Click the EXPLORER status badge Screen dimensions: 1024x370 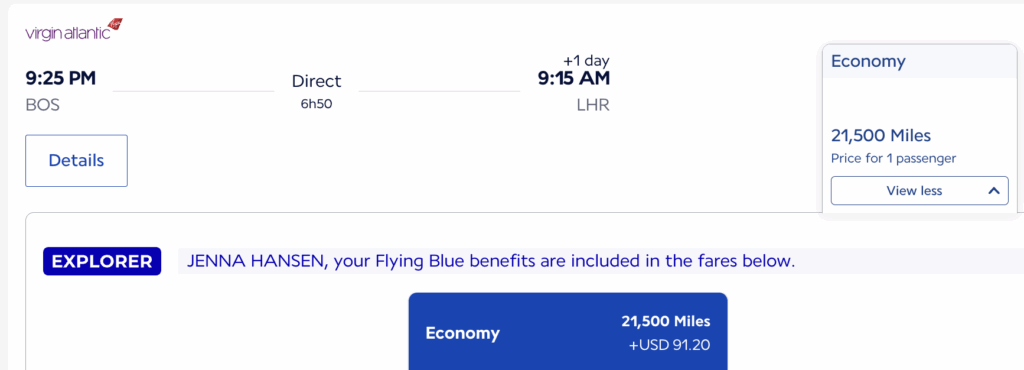click(x=102, y=261)
